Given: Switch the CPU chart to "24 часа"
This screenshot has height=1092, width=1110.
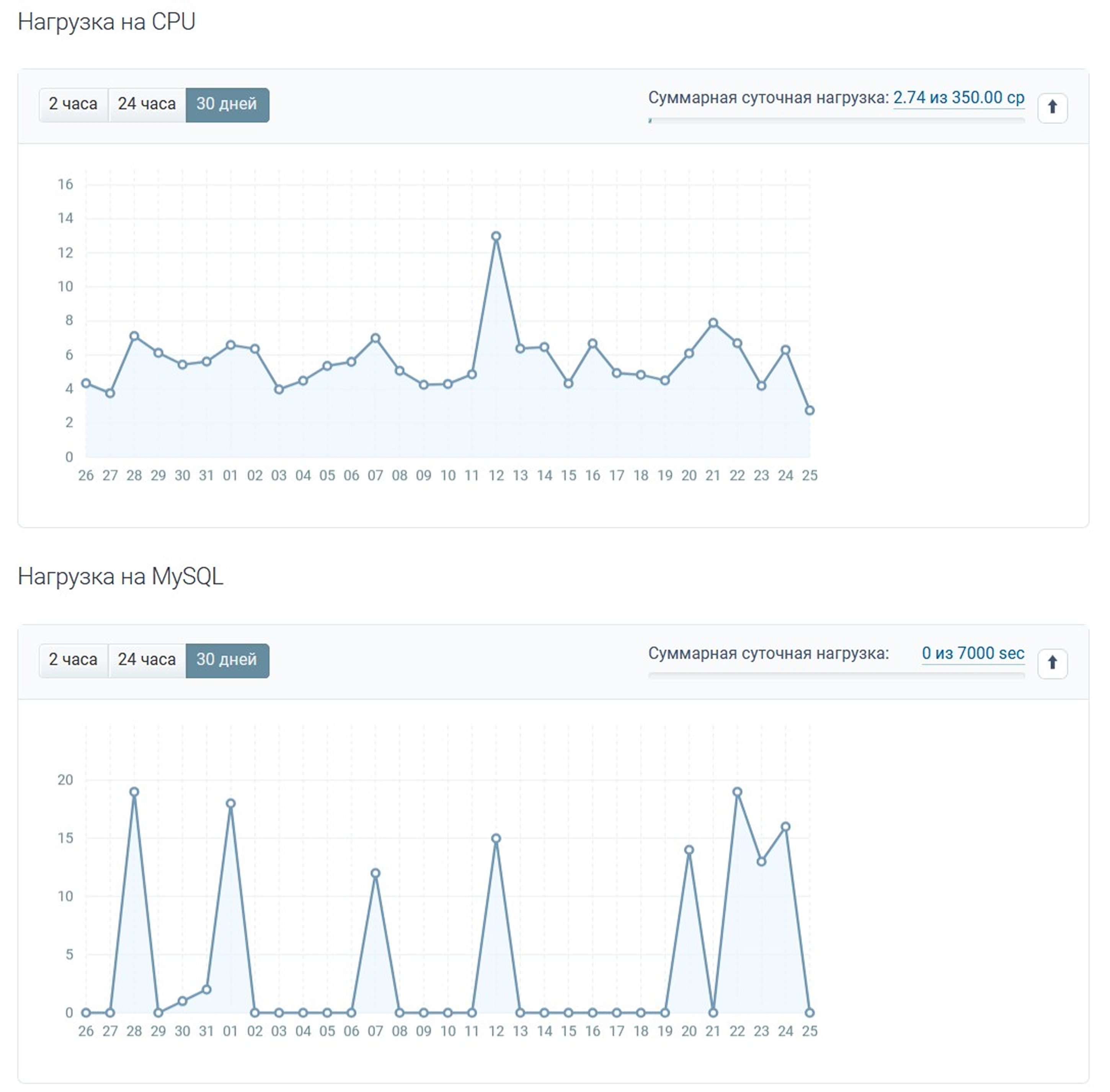Looking at the screenshot, I should click(147, 105).
